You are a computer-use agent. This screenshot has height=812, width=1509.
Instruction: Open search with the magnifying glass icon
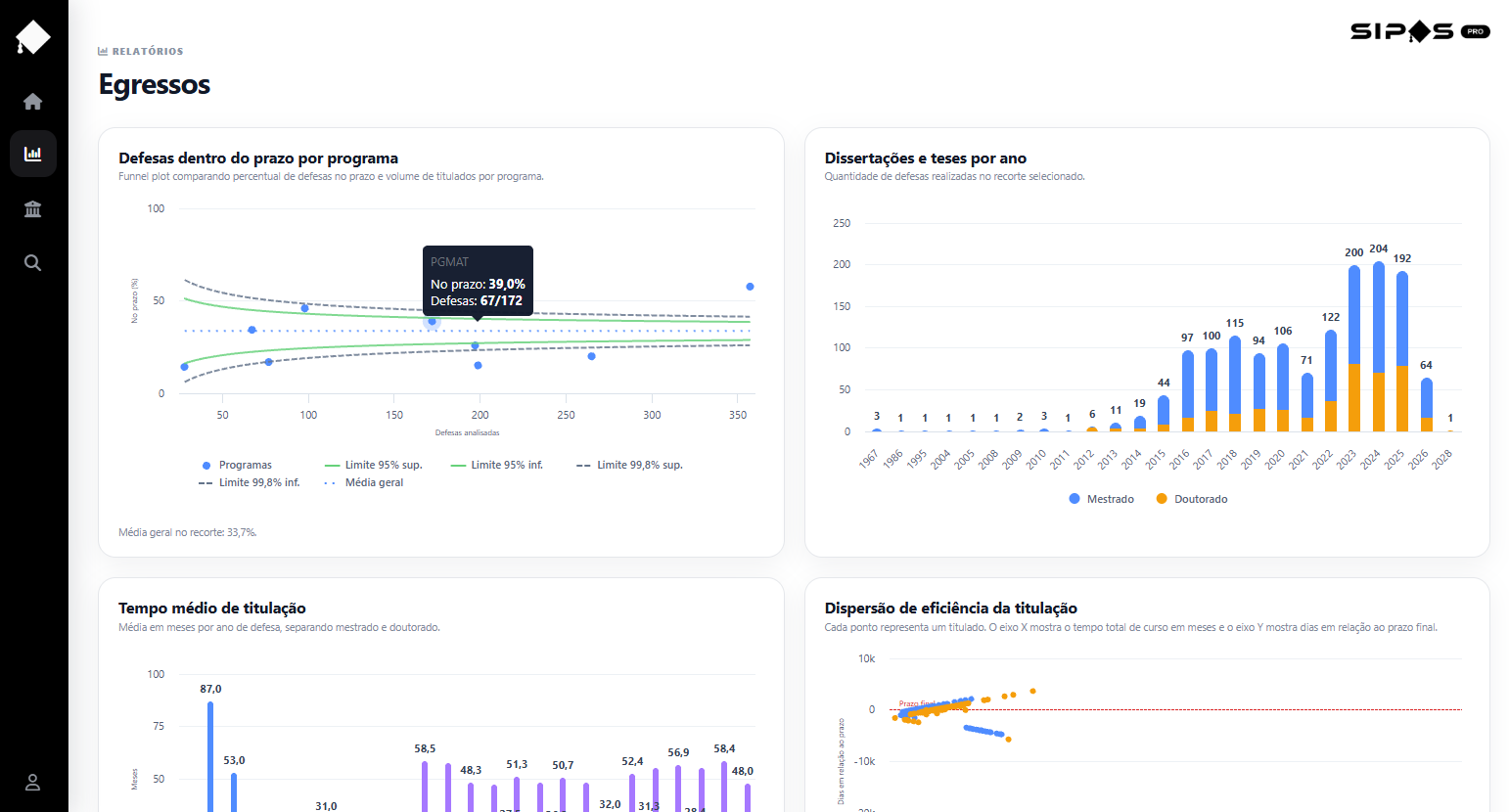coord(33,262)
